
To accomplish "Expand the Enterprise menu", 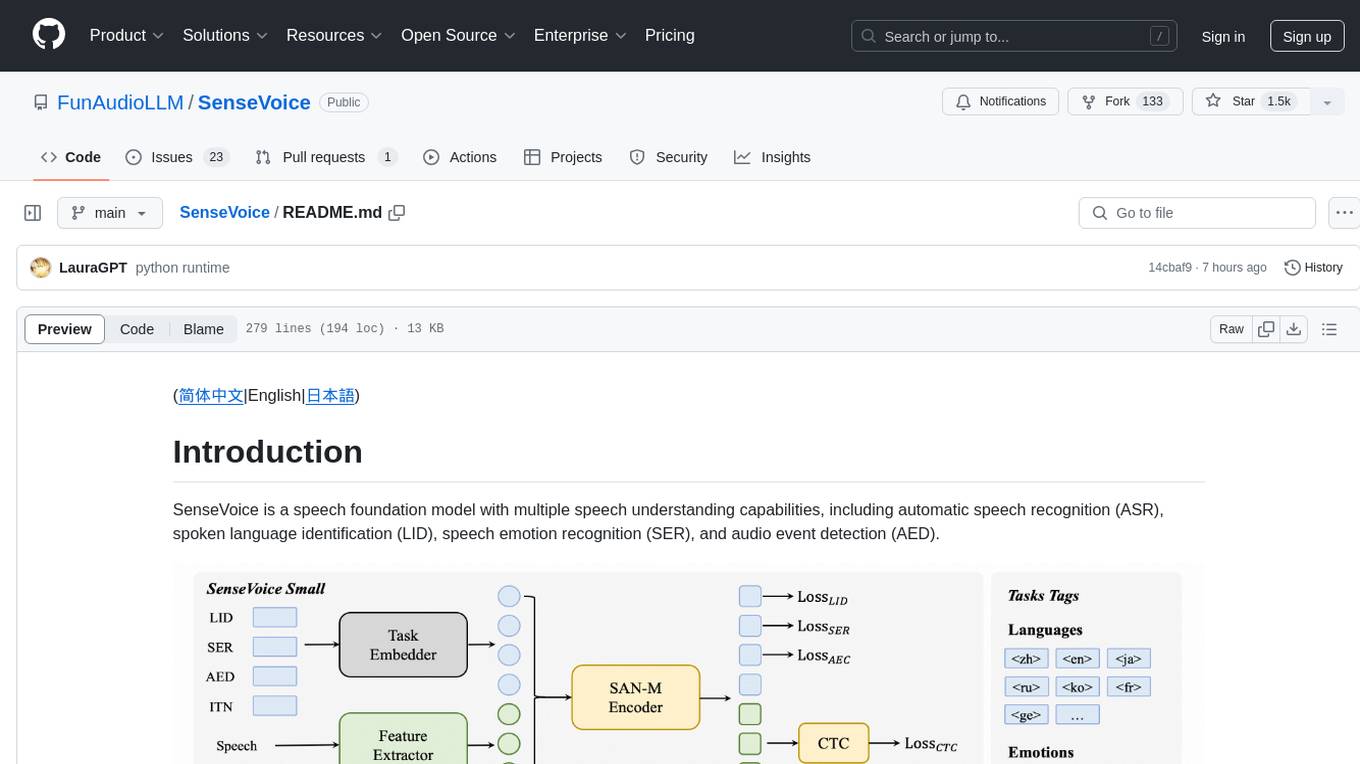I will pyautogui.click(x=580, y=35).
